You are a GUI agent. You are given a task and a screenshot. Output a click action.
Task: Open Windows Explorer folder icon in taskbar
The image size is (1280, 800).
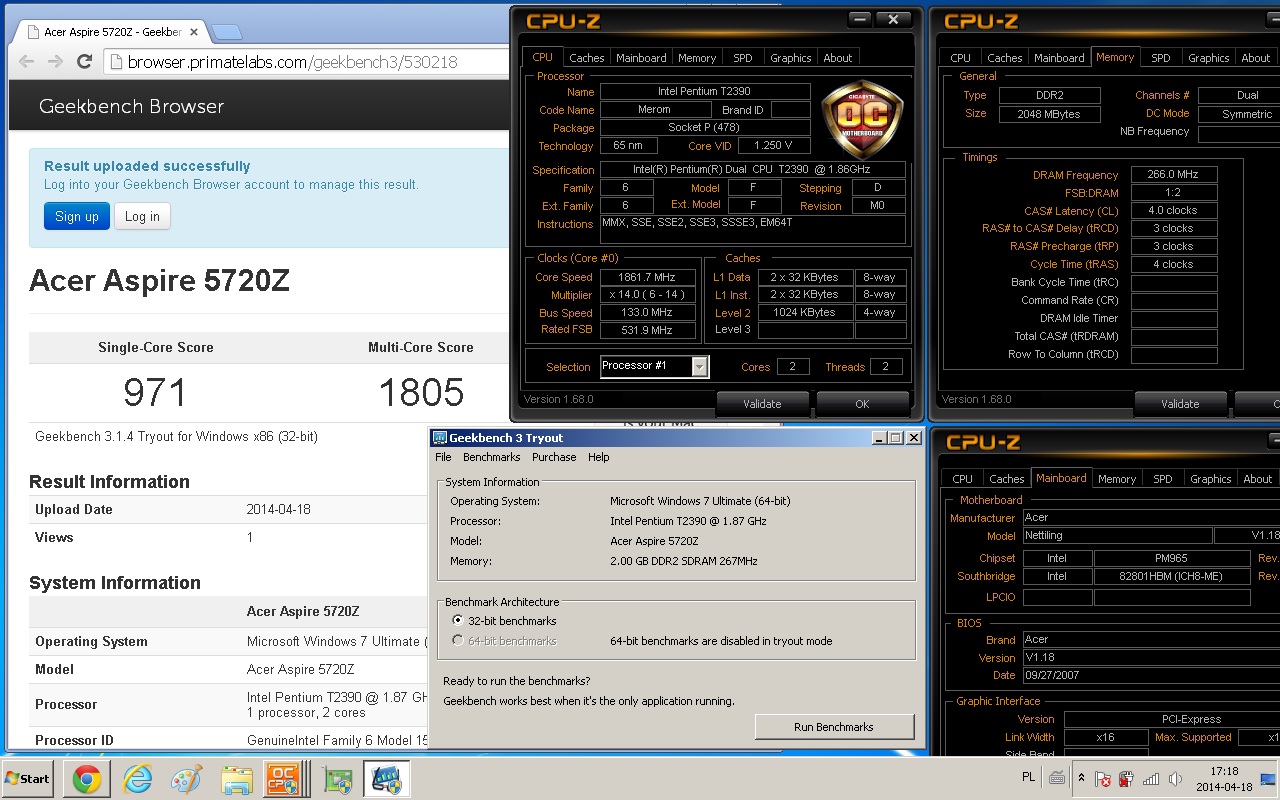click(x=236, y=778)
